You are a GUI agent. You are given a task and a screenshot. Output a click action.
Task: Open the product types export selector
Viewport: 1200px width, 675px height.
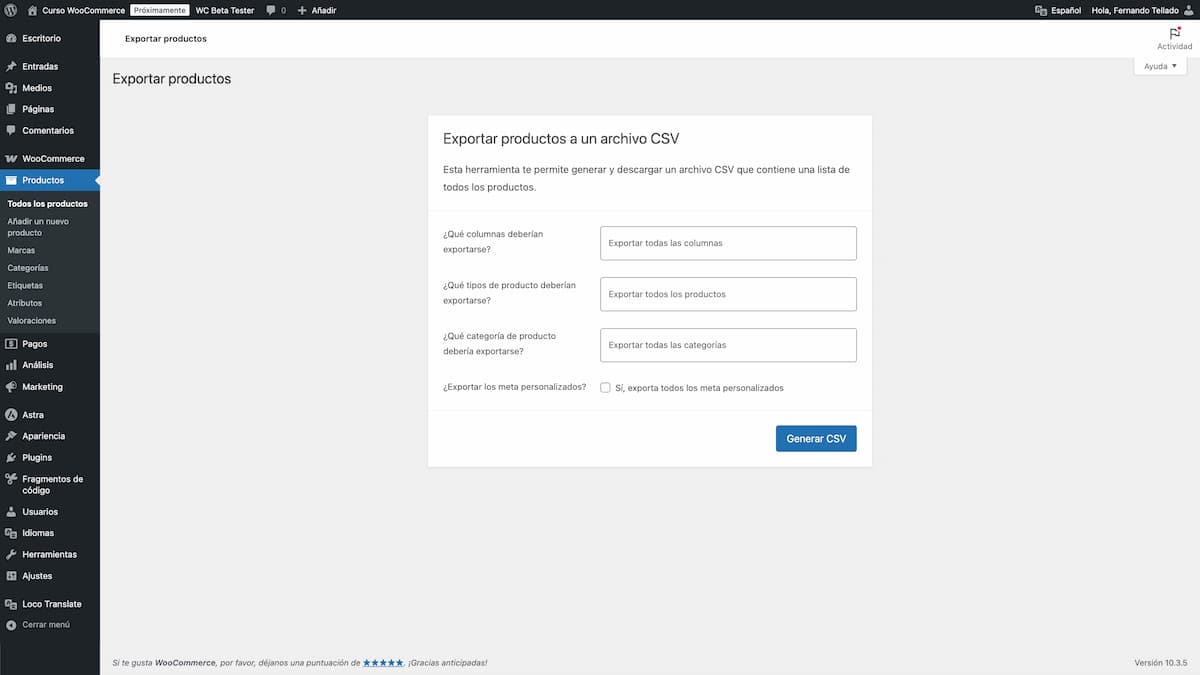(727, 294)
